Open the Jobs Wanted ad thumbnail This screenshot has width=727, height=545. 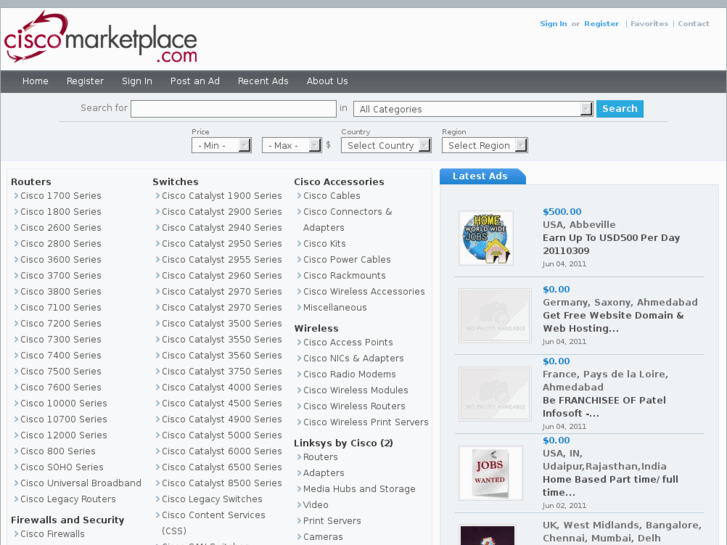click(x=491, y=473)
